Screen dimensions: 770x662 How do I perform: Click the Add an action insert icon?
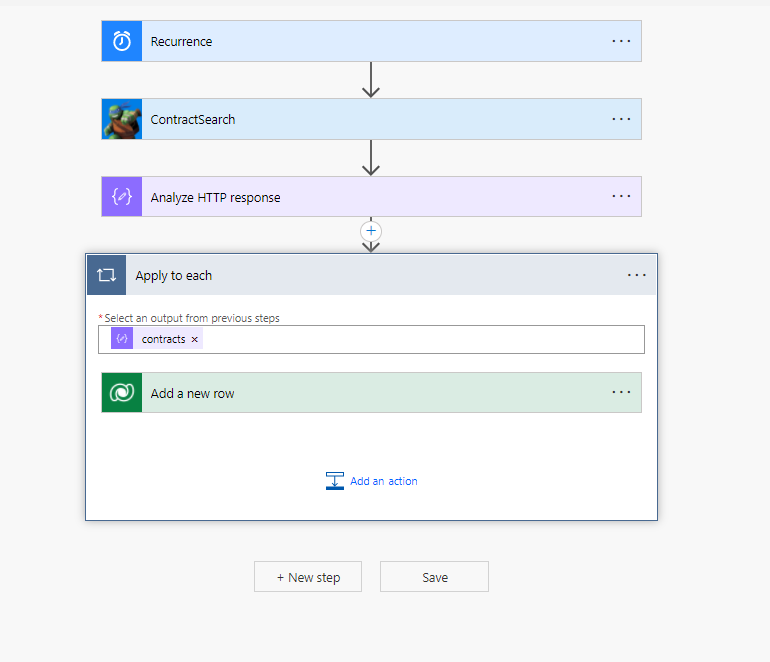coord(334,481)
